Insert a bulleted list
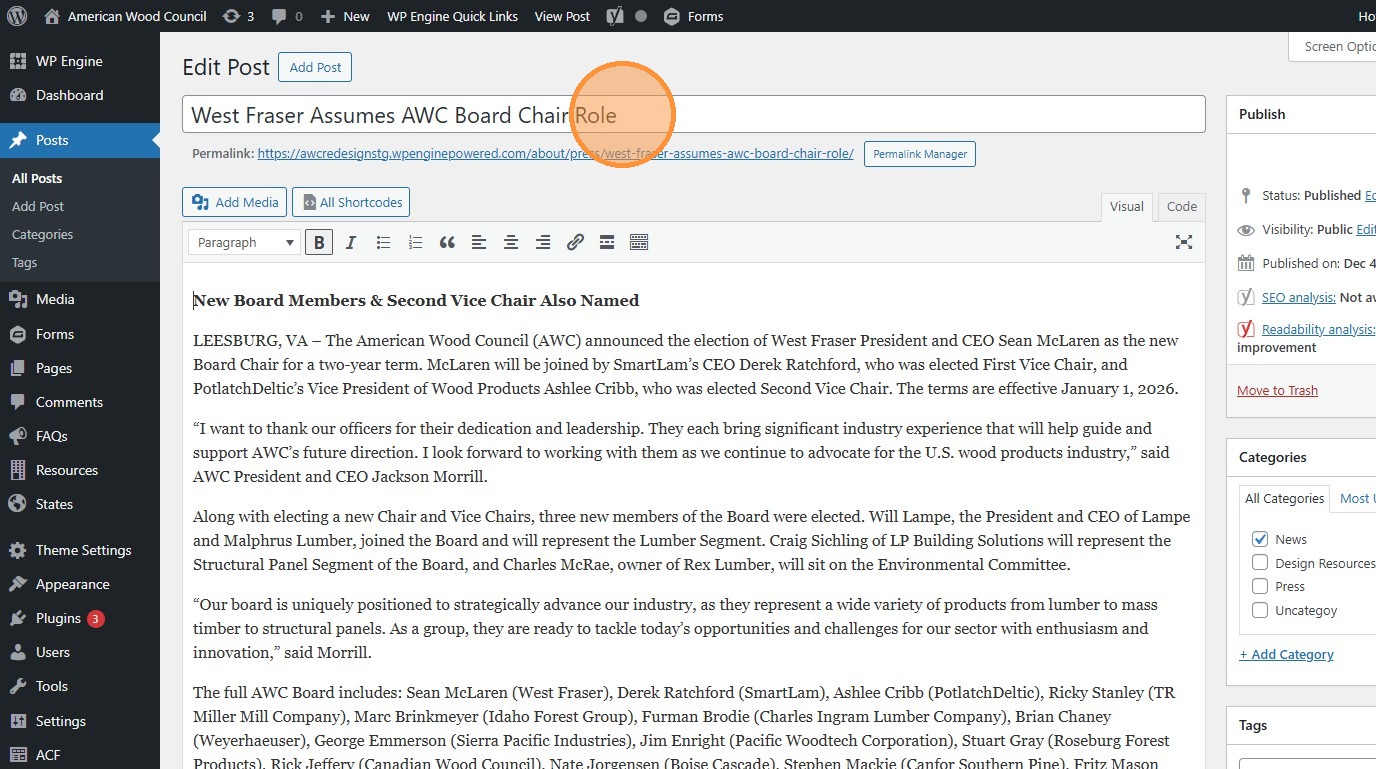This screenshot has height=769, width=1376. pos(383,242)
